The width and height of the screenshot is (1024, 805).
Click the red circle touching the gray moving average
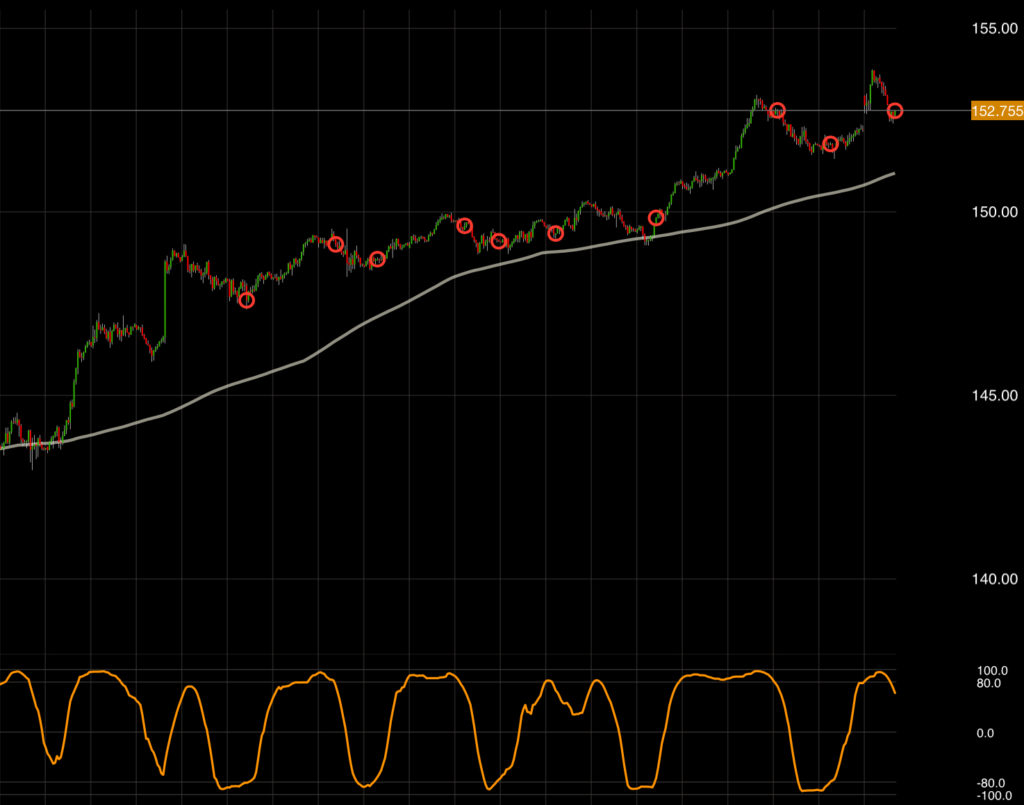pyautogui.click(x=656, y=218)
